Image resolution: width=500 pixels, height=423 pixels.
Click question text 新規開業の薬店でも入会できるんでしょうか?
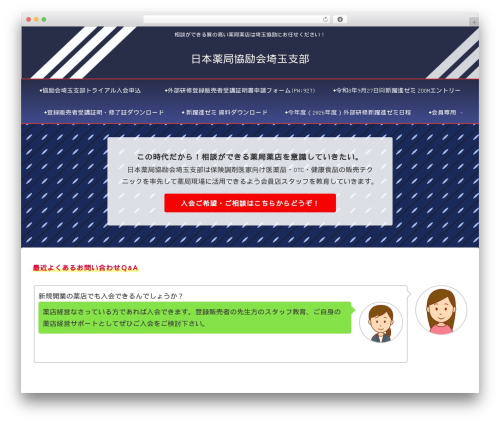click(111, 296)
